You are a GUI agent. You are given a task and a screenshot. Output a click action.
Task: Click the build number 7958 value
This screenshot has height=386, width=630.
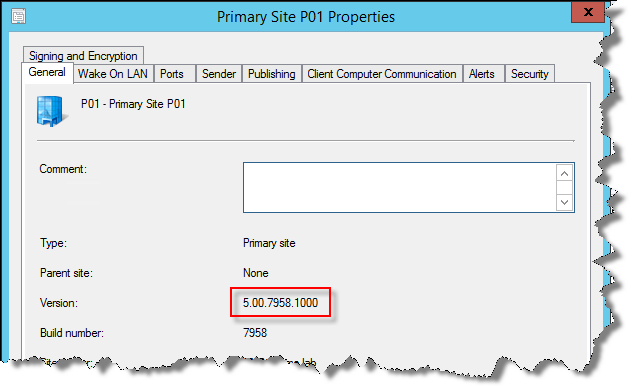click(x=255, y=333)
